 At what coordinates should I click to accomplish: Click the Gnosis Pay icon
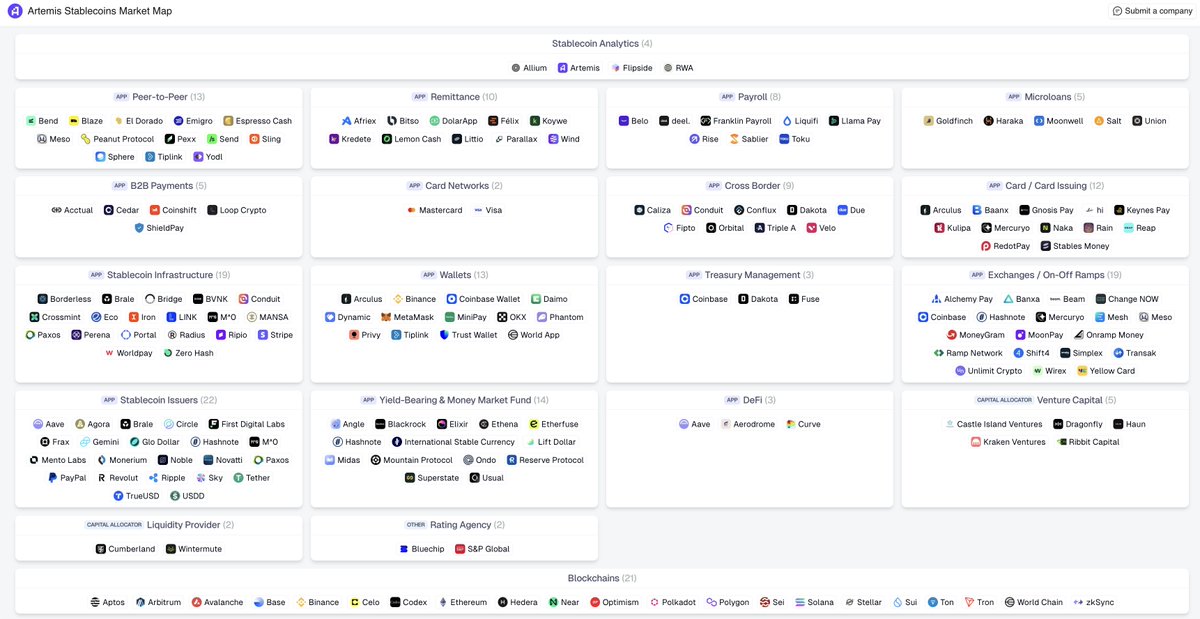pos(1024,210)
